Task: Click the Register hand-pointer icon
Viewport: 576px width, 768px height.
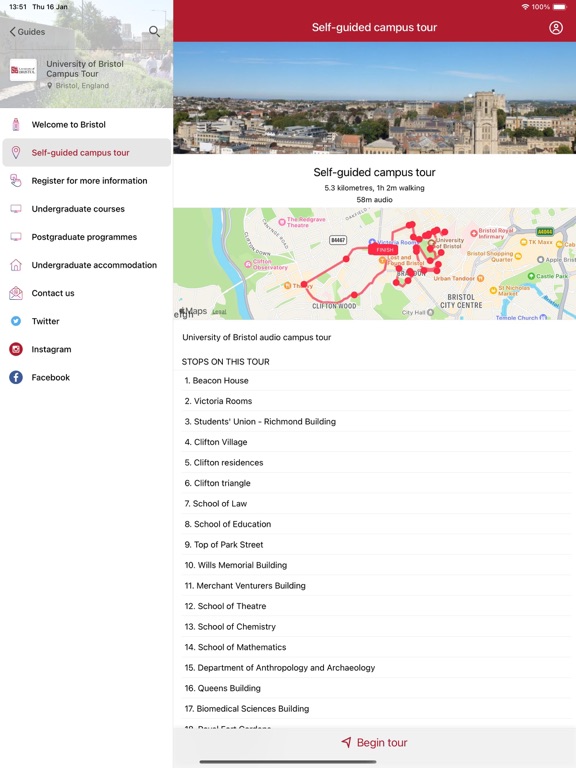Action: point(16,181)
